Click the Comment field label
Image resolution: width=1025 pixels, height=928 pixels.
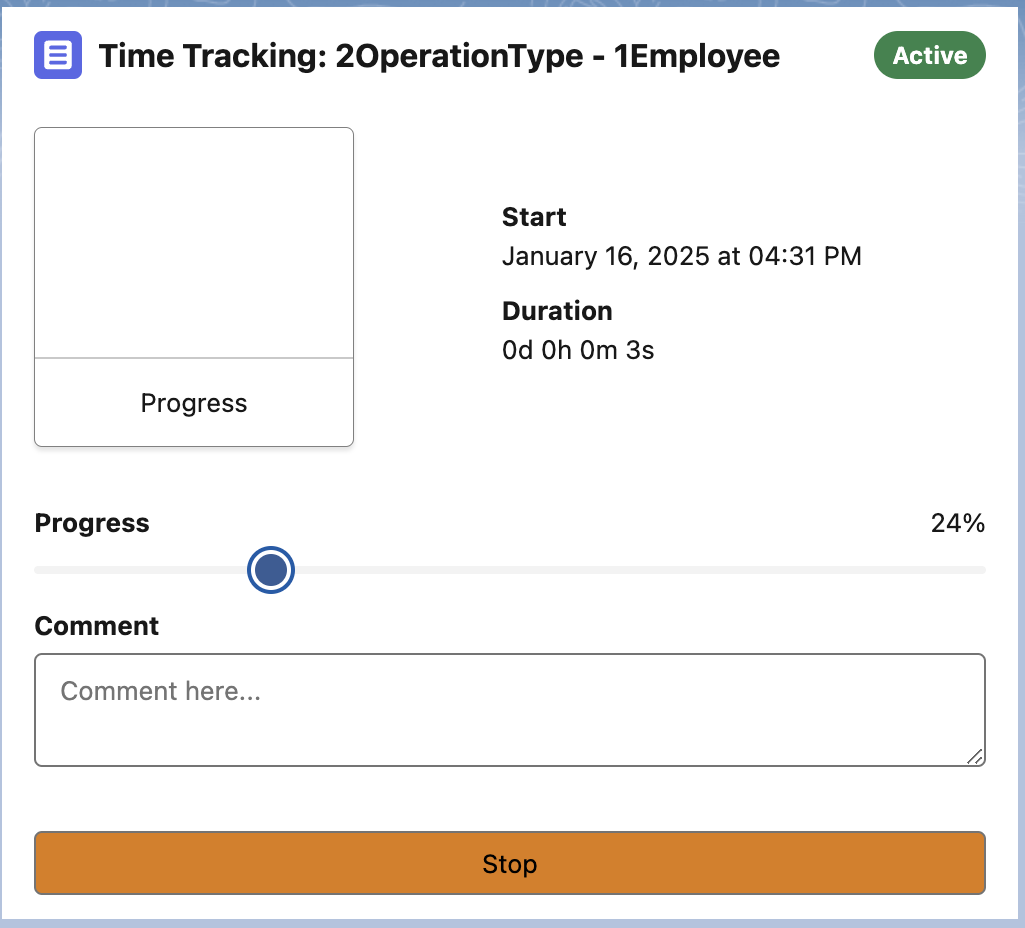pyautogui.click(x=97, y=626)
